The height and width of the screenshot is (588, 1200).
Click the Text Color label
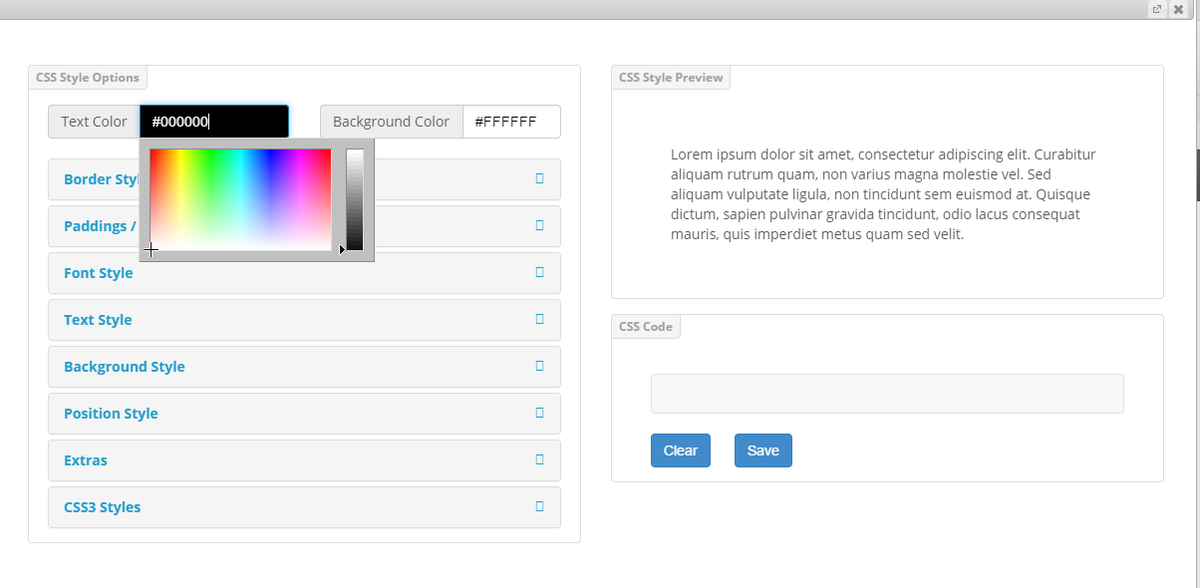(94, 122)
